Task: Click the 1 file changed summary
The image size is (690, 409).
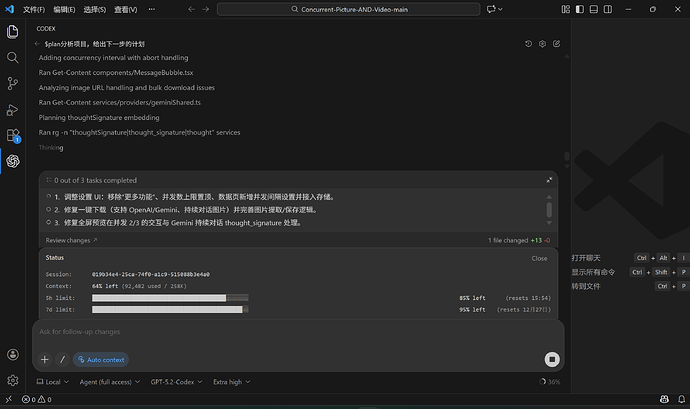Action: (x=519, y=240)
